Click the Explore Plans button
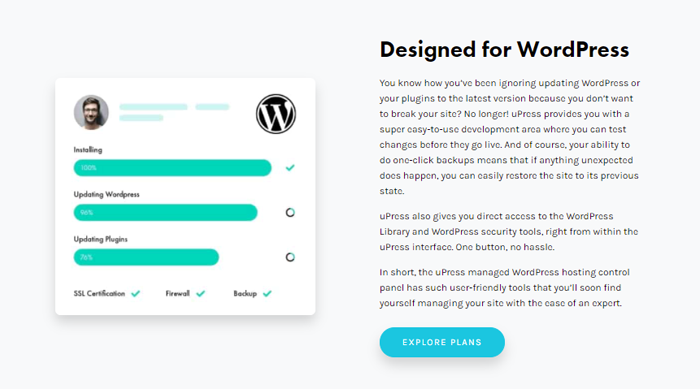Viewport: 700px width, 389px height. pos(442,342)
